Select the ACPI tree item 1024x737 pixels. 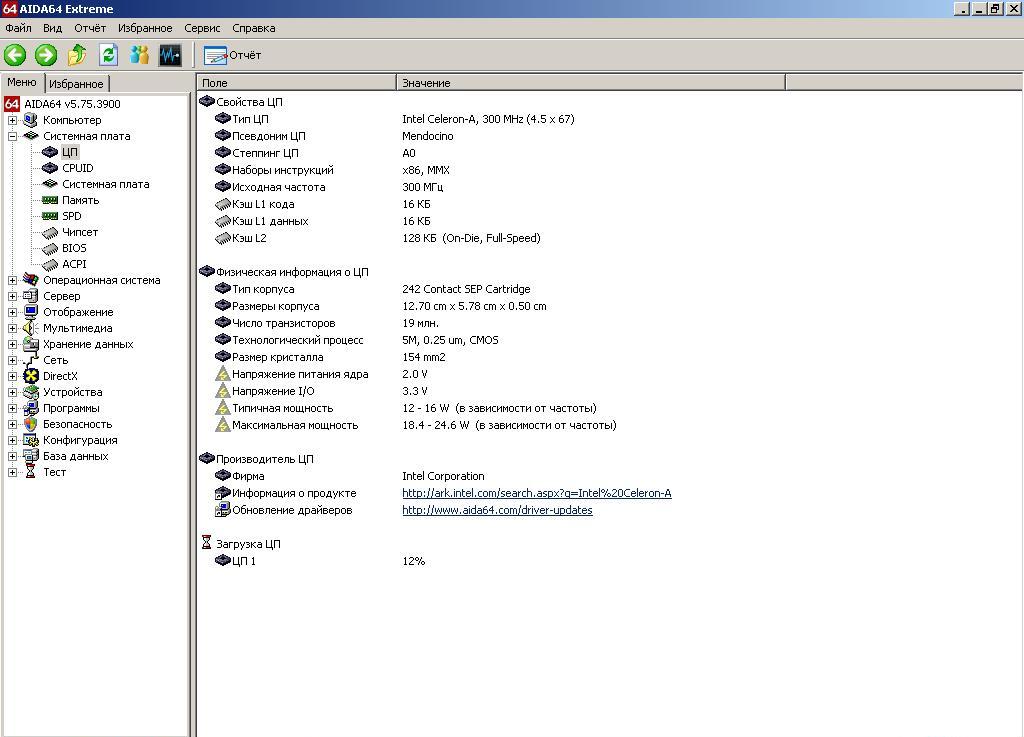[x=74, y=264]
